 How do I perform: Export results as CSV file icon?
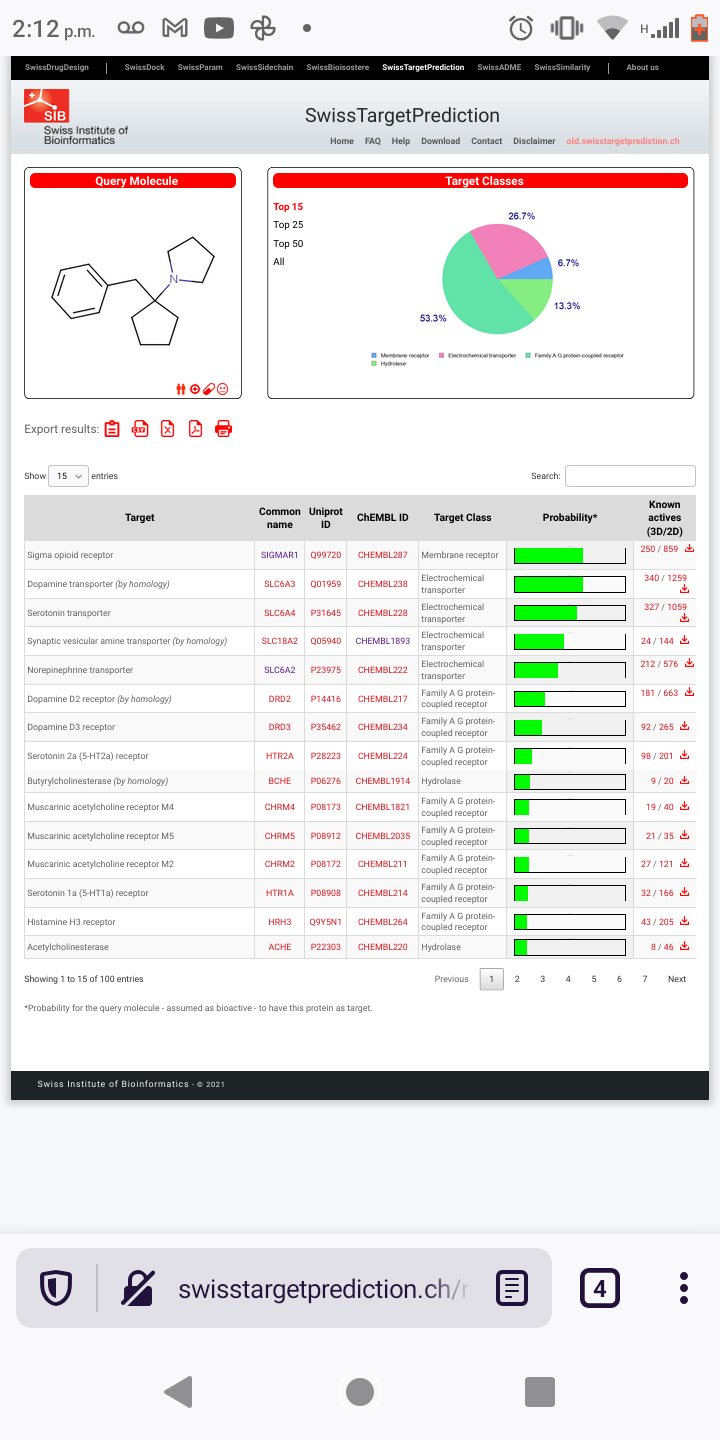(x=140, y=429)
